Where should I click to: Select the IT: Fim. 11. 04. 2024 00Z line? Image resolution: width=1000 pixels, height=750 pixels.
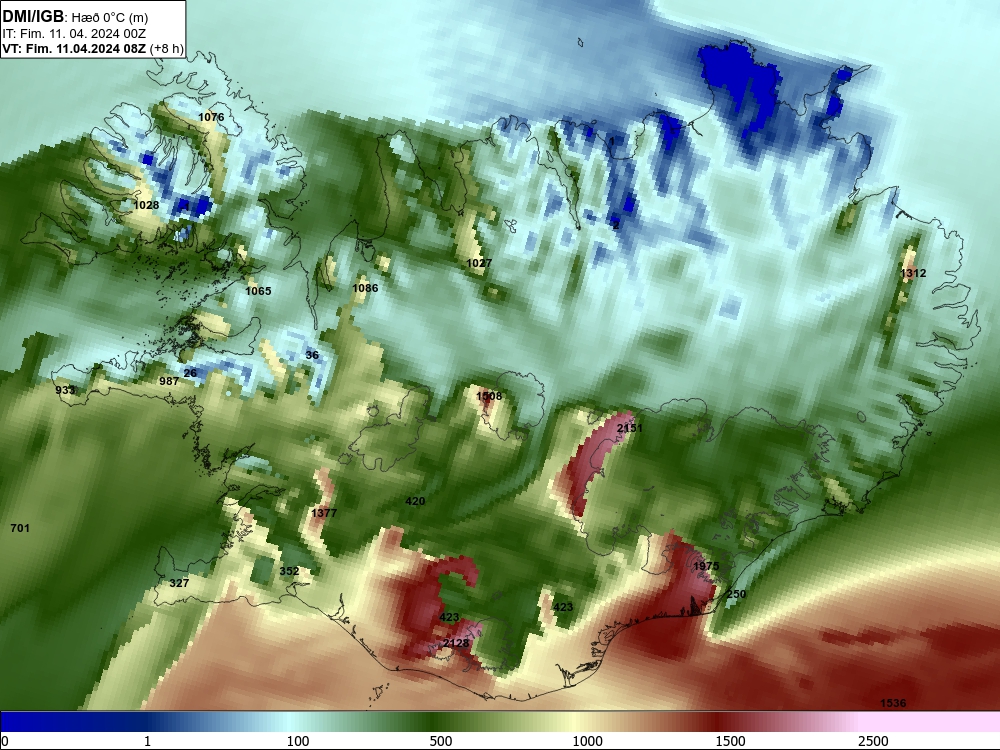74,33
